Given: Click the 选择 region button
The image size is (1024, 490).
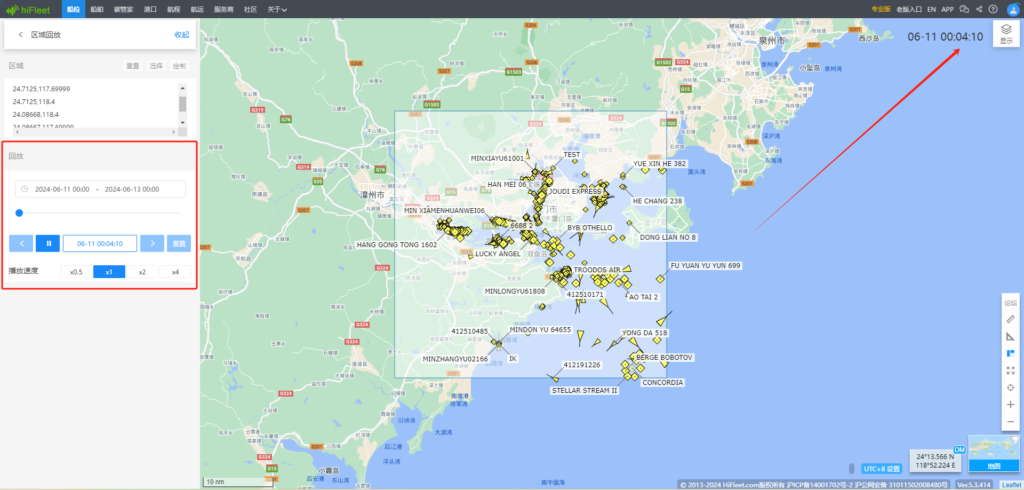Looking at the screenshot, I should [156, 66].
